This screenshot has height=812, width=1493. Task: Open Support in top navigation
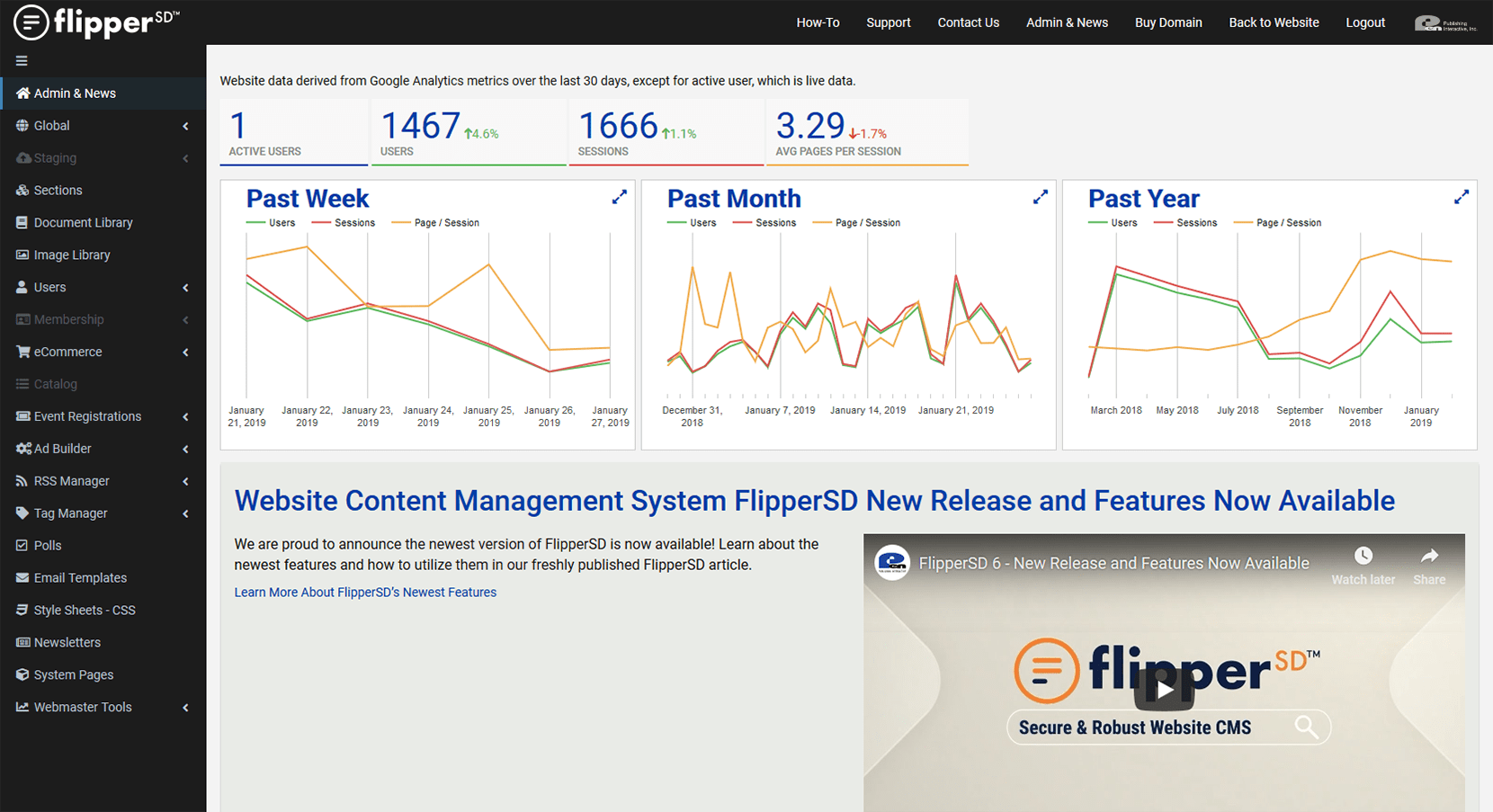click(x=889, y=22)
